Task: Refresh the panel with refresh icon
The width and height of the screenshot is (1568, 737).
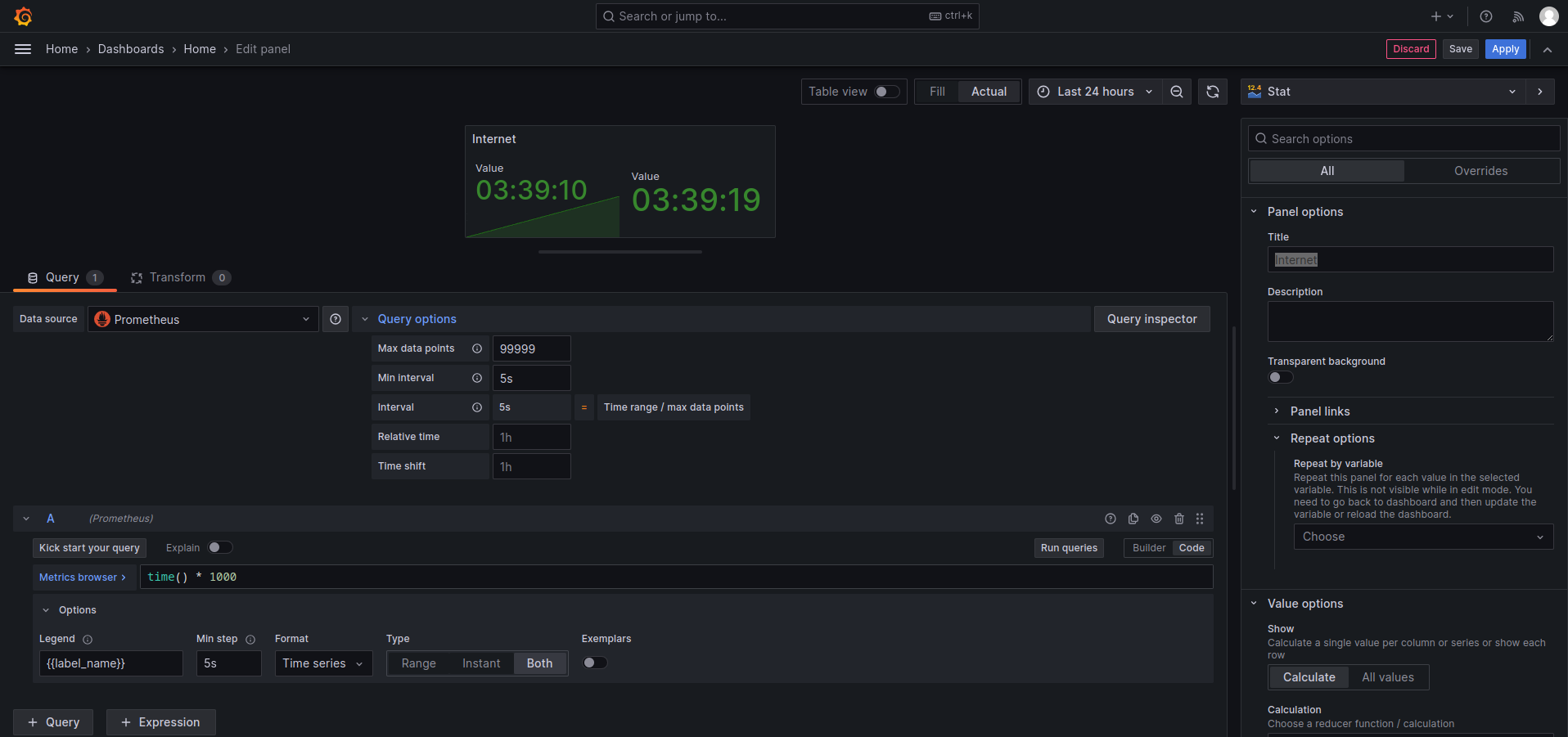Action: coord(1213,92)
